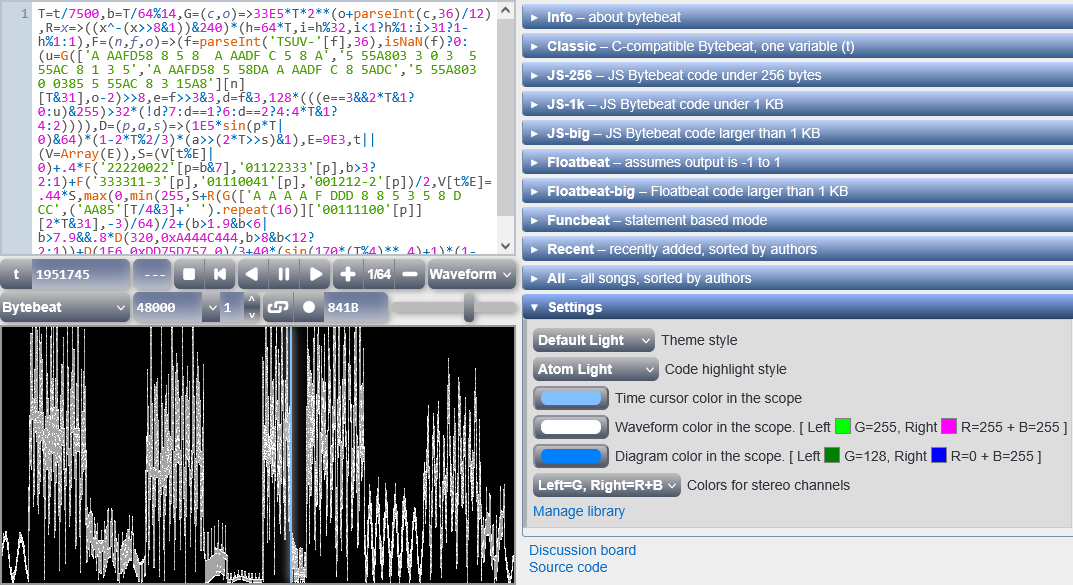Open the Waveform draw mode dropdown
The image size is (1073, 585).
pyautogui.click(x=471, y=274)
